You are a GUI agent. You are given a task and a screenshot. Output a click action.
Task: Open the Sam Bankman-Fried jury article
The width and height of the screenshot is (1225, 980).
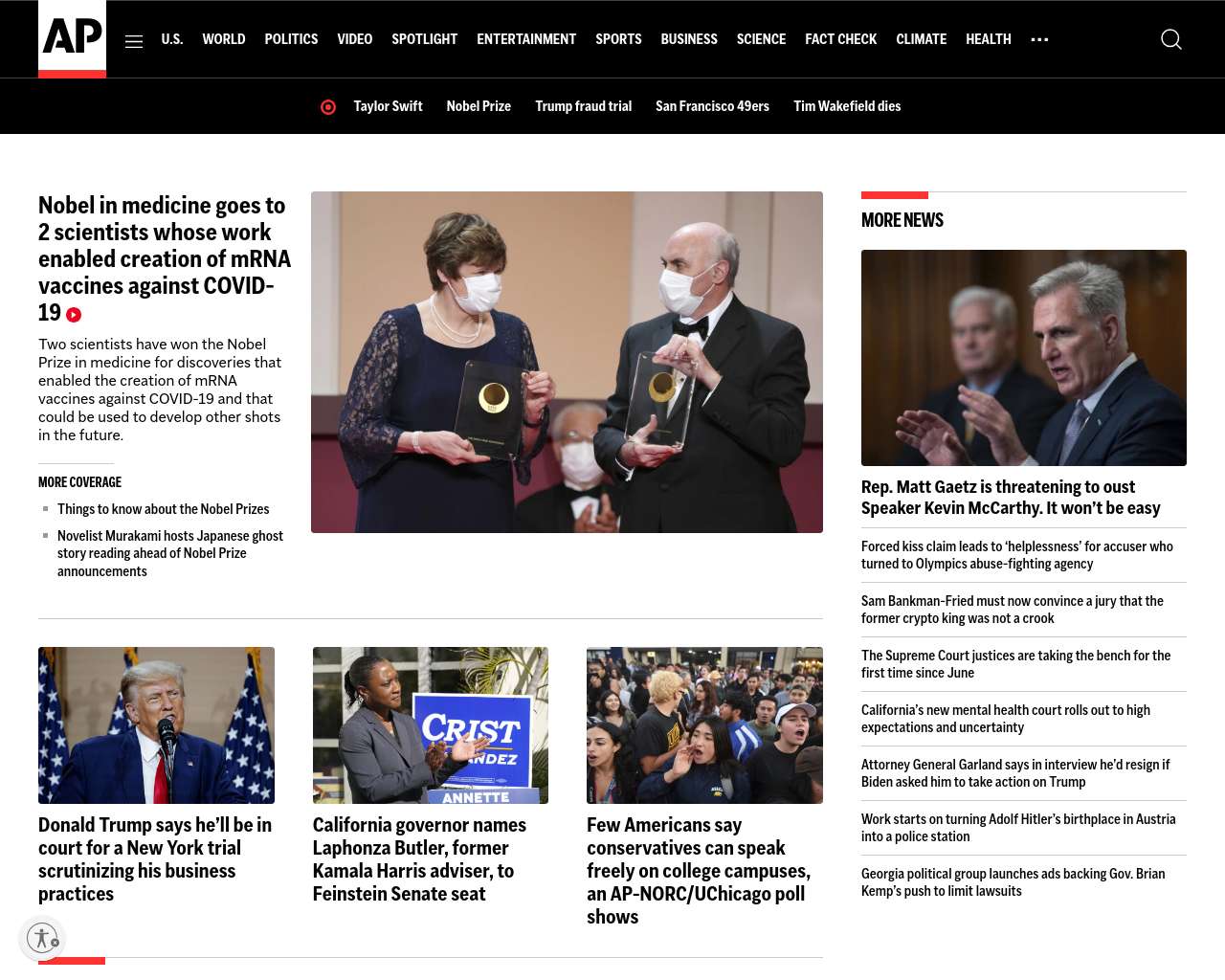(1012, 610)
